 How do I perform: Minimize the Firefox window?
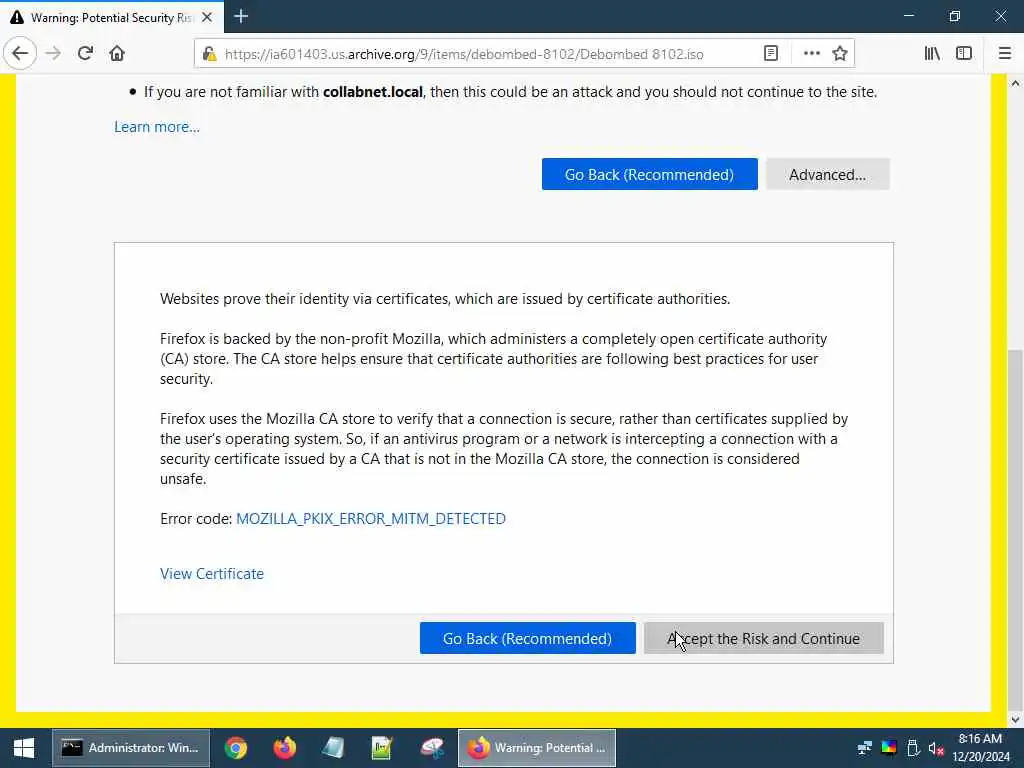[908, 16]
